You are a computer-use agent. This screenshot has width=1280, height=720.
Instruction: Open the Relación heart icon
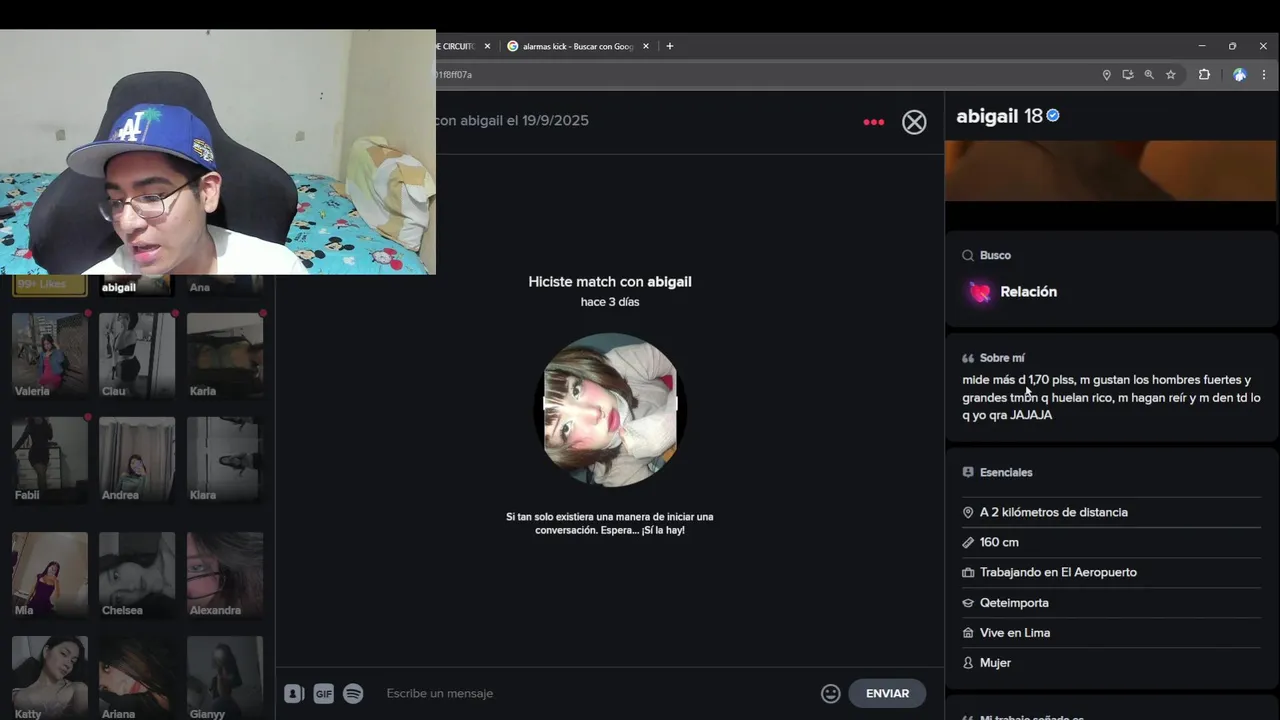click(980, 292)
